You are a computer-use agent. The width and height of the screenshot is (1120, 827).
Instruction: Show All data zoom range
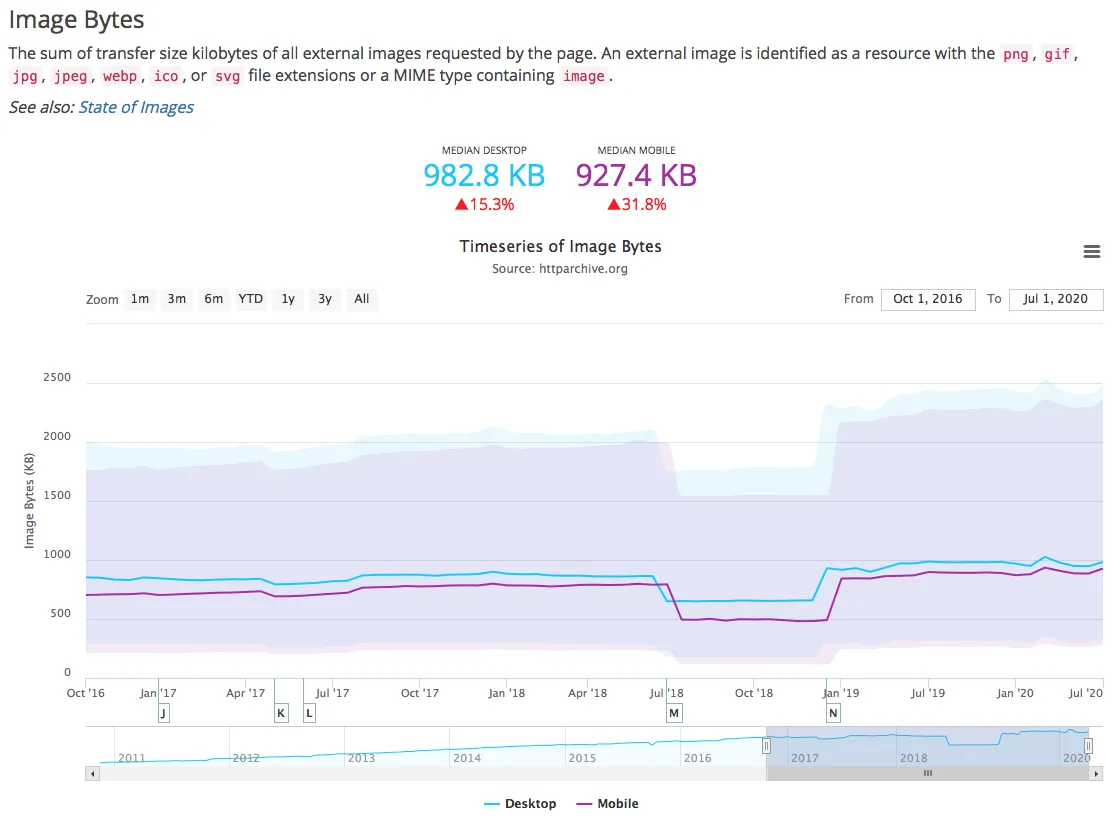click(362, 299)
